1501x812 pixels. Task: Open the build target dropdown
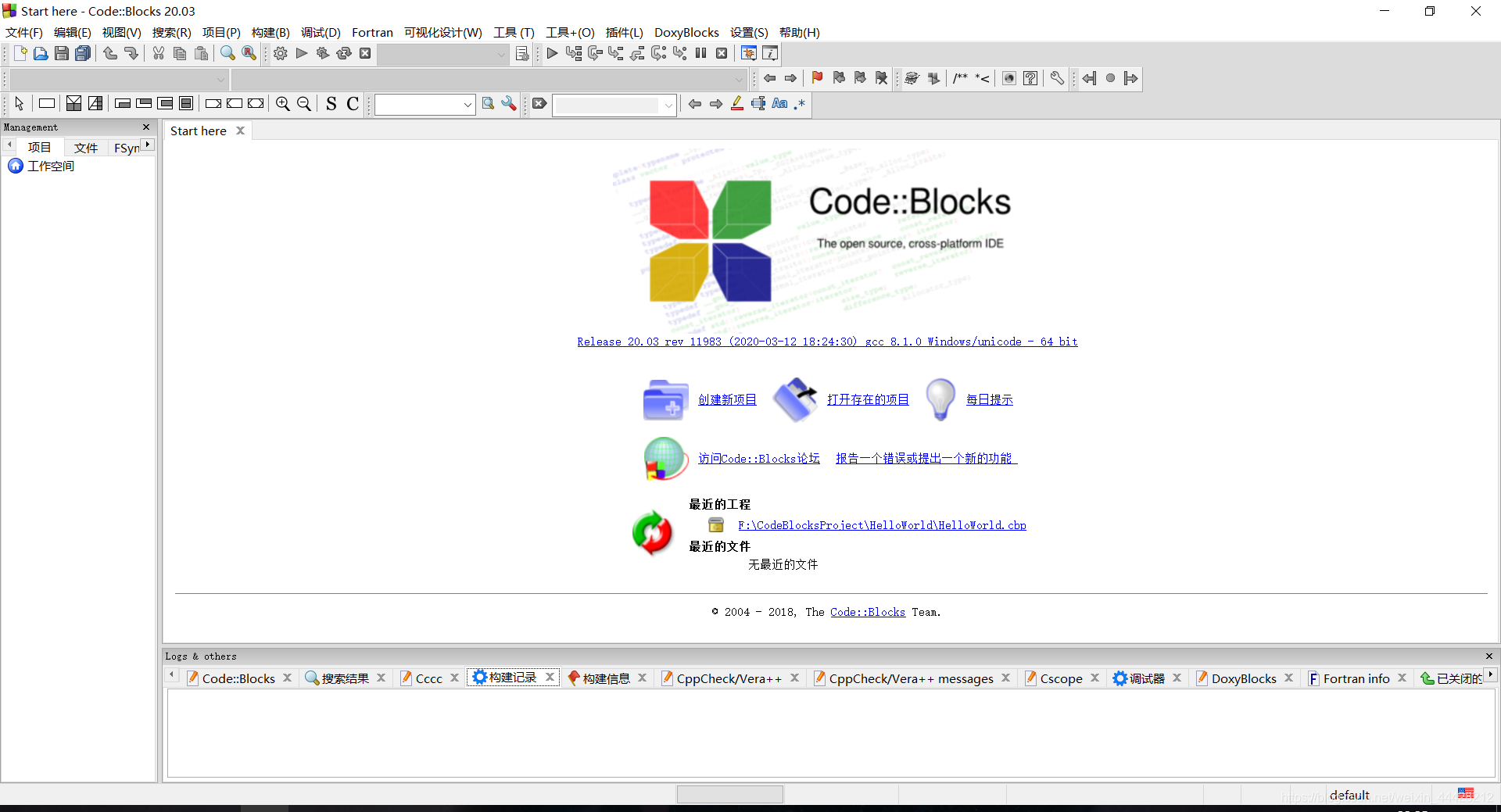coord(501,54)
